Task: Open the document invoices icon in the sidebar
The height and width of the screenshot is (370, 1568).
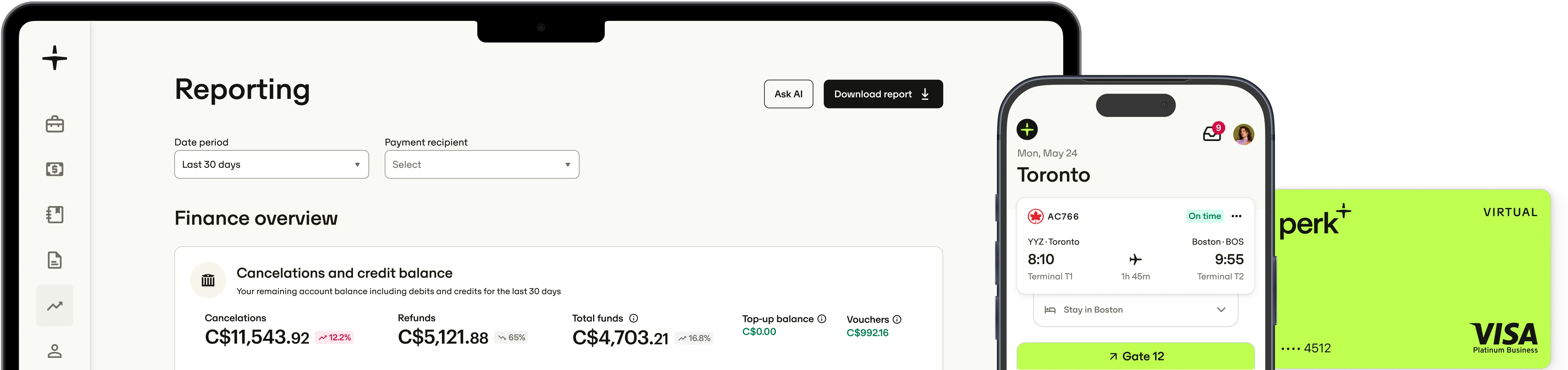Action: coord(55,260)
